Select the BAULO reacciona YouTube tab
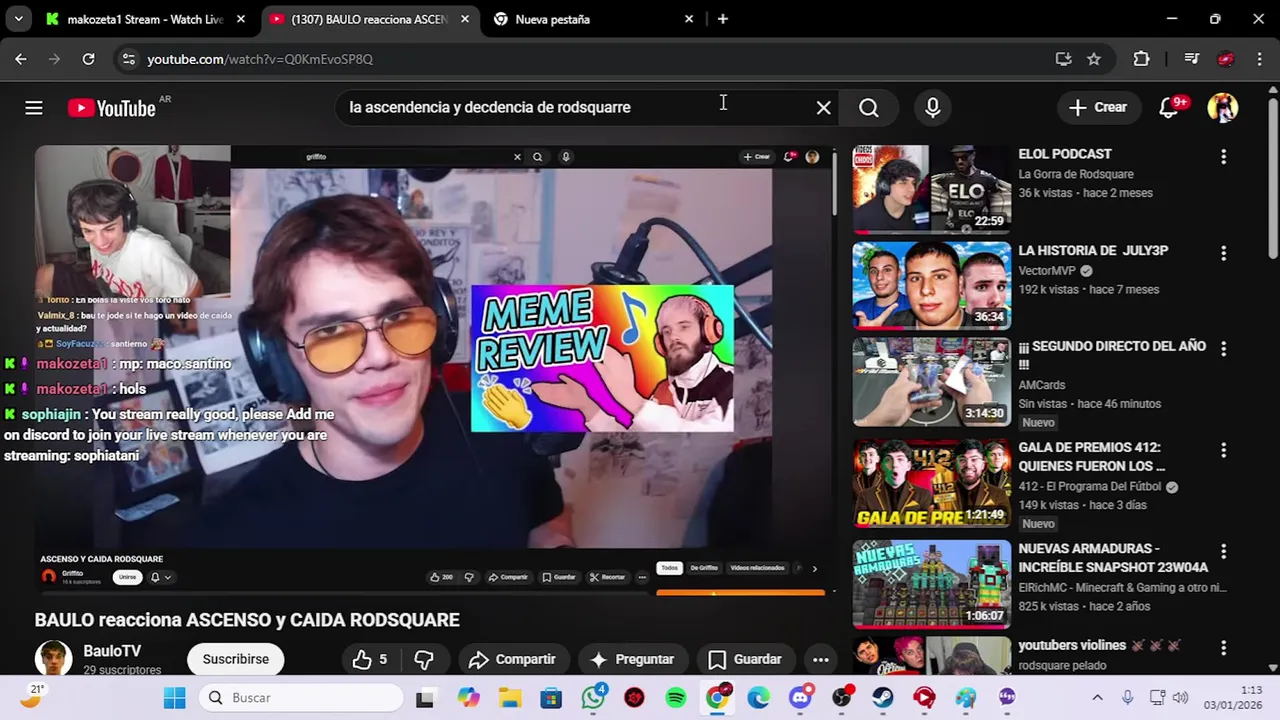The image size is (1280, 720). pyautogui.click(x=369, y=19)
